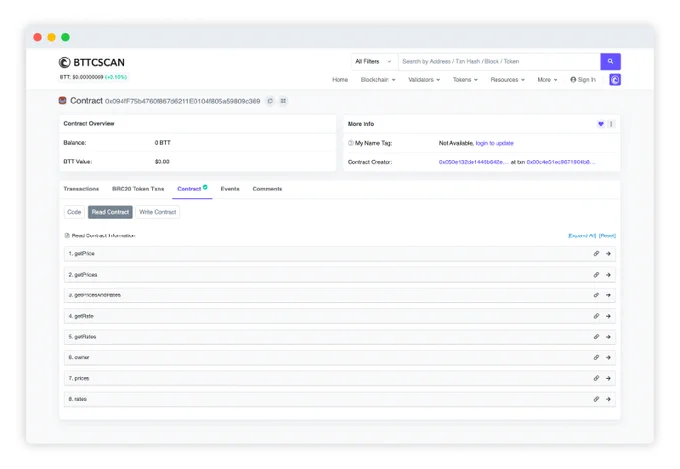
Task: Click the My Name Tag help icon
Action: (350, 143)
